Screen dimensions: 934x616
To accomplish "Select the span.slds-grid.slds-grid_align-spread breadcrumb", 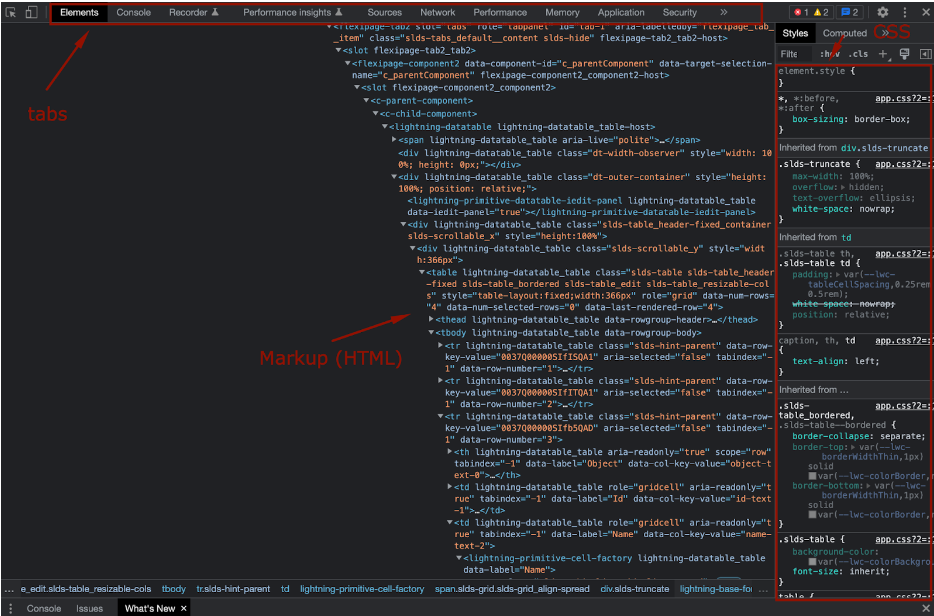I will tap(512, 589).
